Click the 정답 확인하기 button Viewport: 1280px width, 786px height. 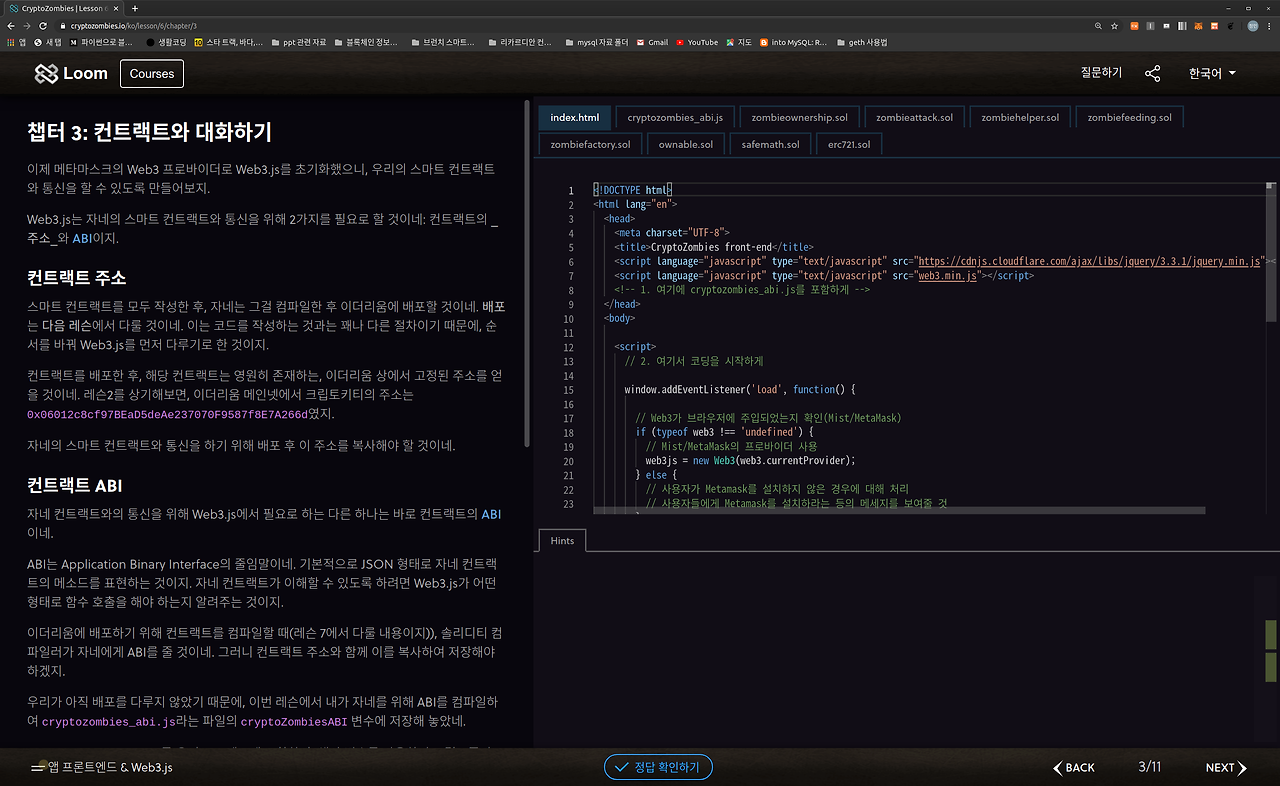coord(658,767)
